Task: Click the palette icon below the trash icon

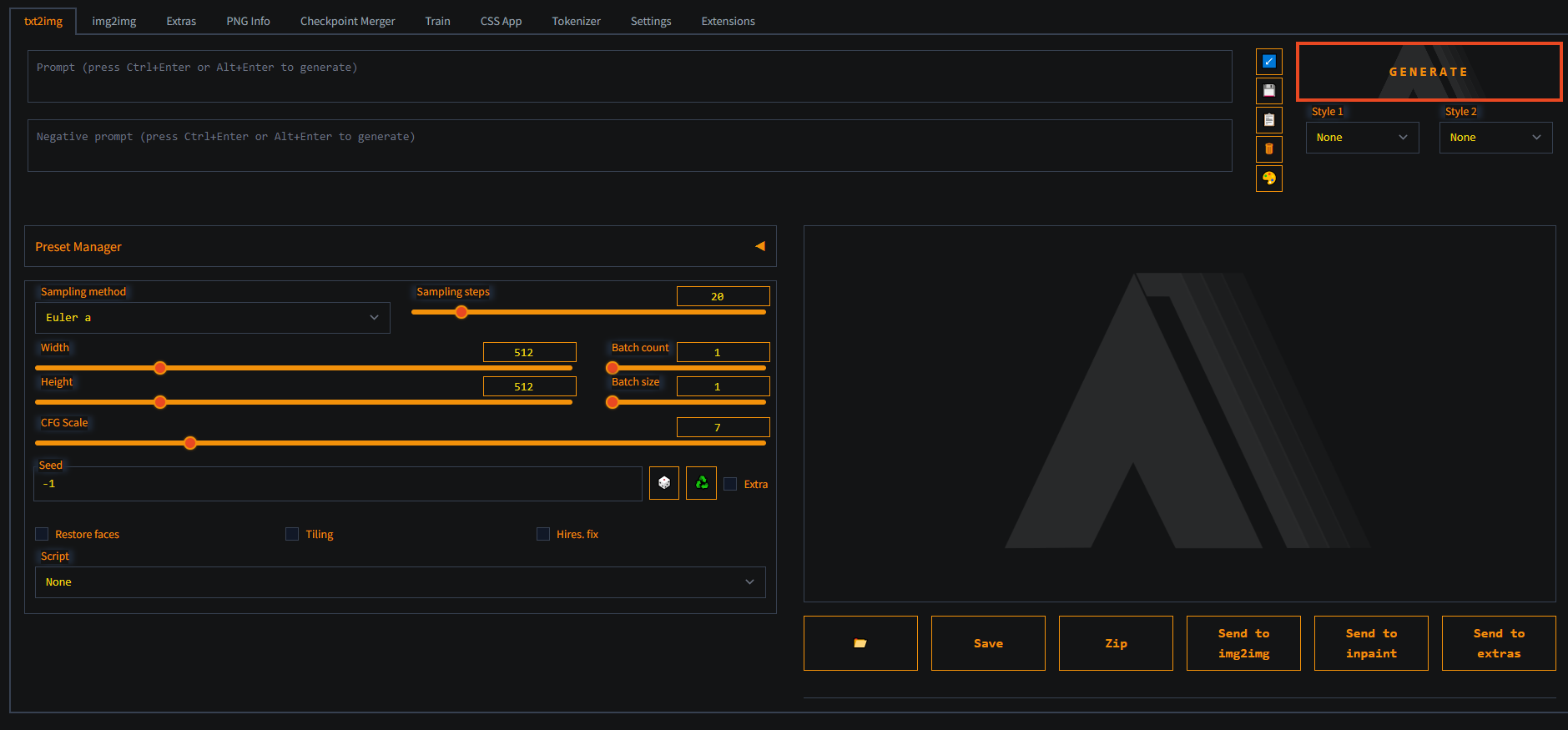Action: pos(1268,179)
